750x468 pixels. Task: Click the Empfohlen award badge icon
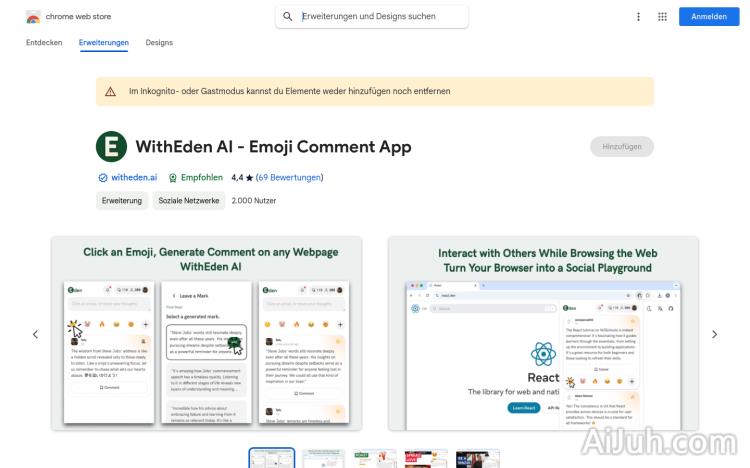pos(173,178)
